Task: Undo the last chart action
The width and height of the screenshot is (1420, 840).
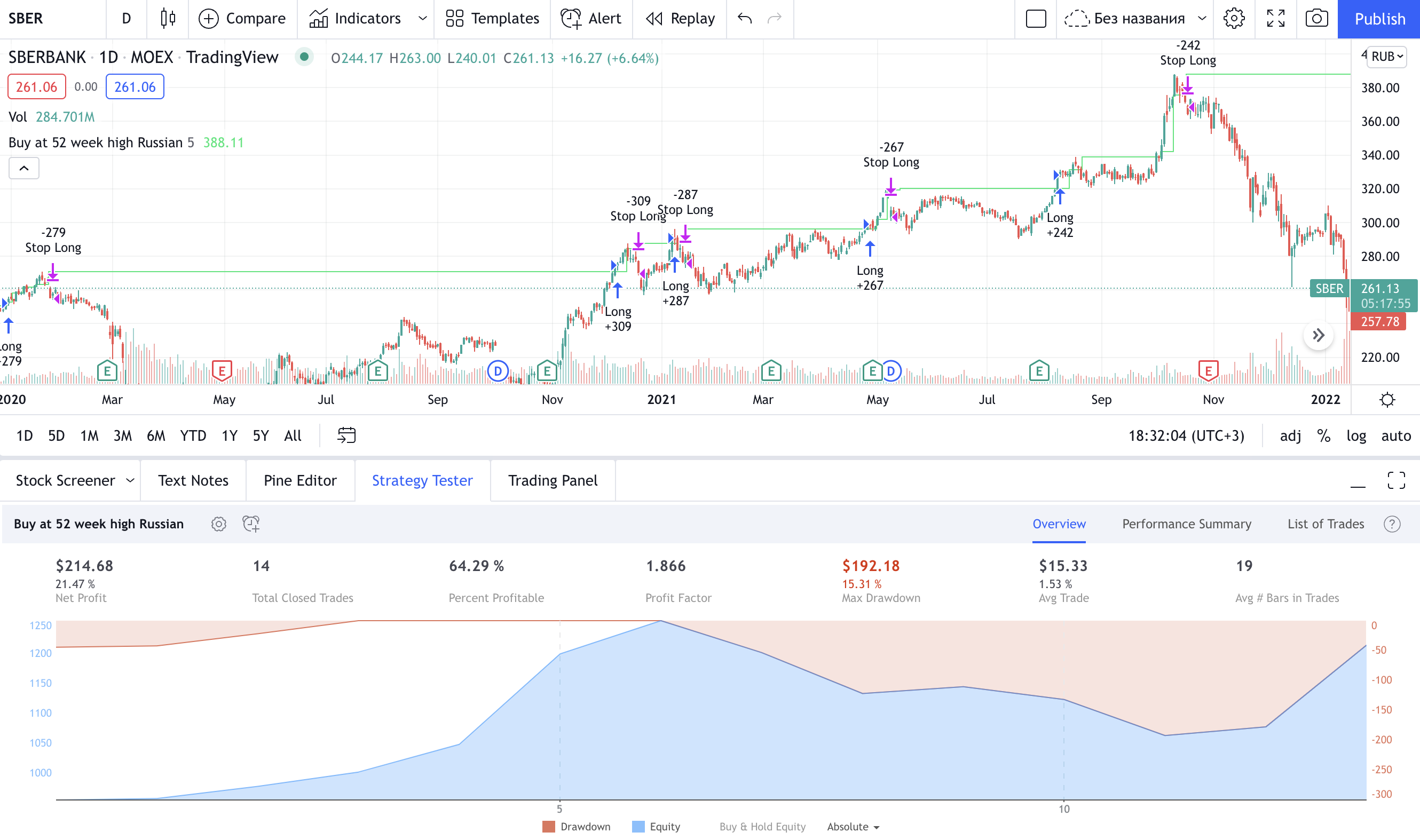Action: (745, 19)
